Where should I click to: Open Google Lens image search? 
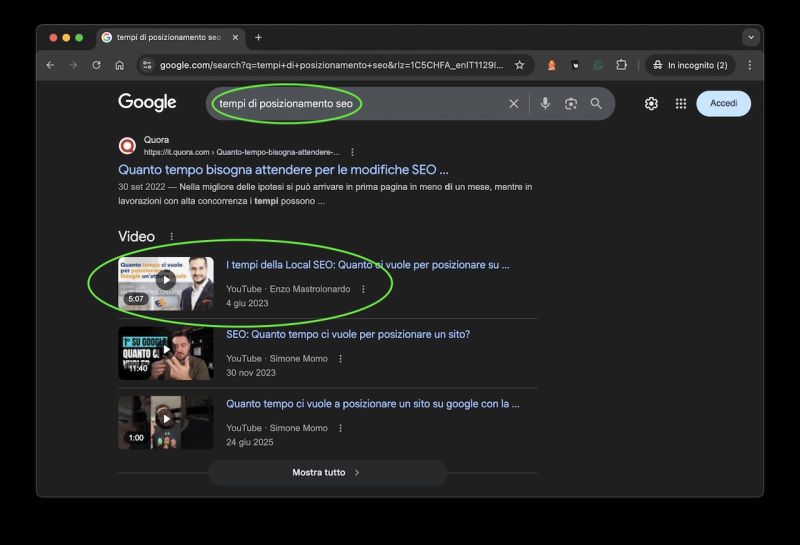coord(571,103)
